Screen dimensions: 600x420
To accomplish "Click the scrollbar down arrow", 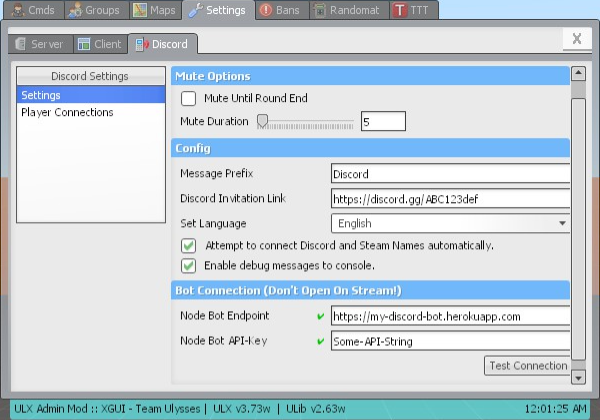I will click(578, 378).
